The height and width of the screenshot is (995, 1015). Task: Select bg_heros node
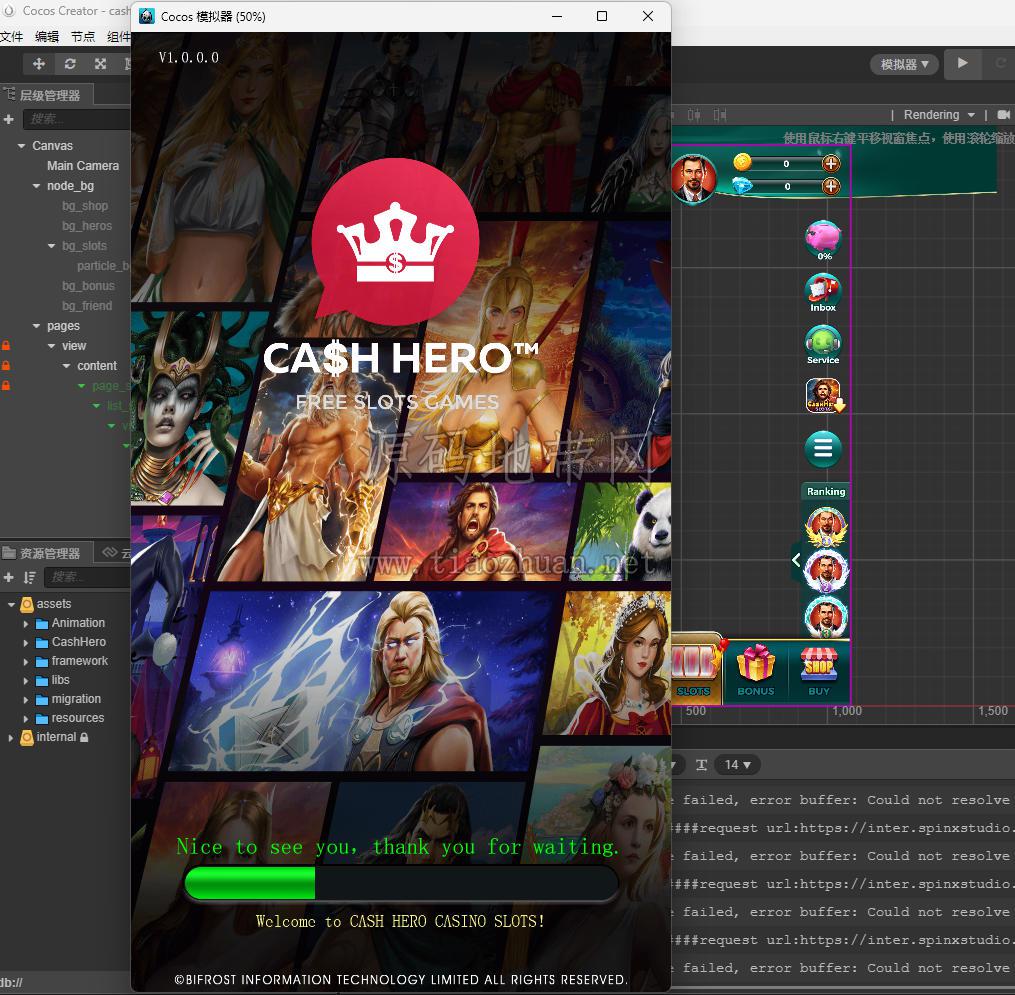87,226
